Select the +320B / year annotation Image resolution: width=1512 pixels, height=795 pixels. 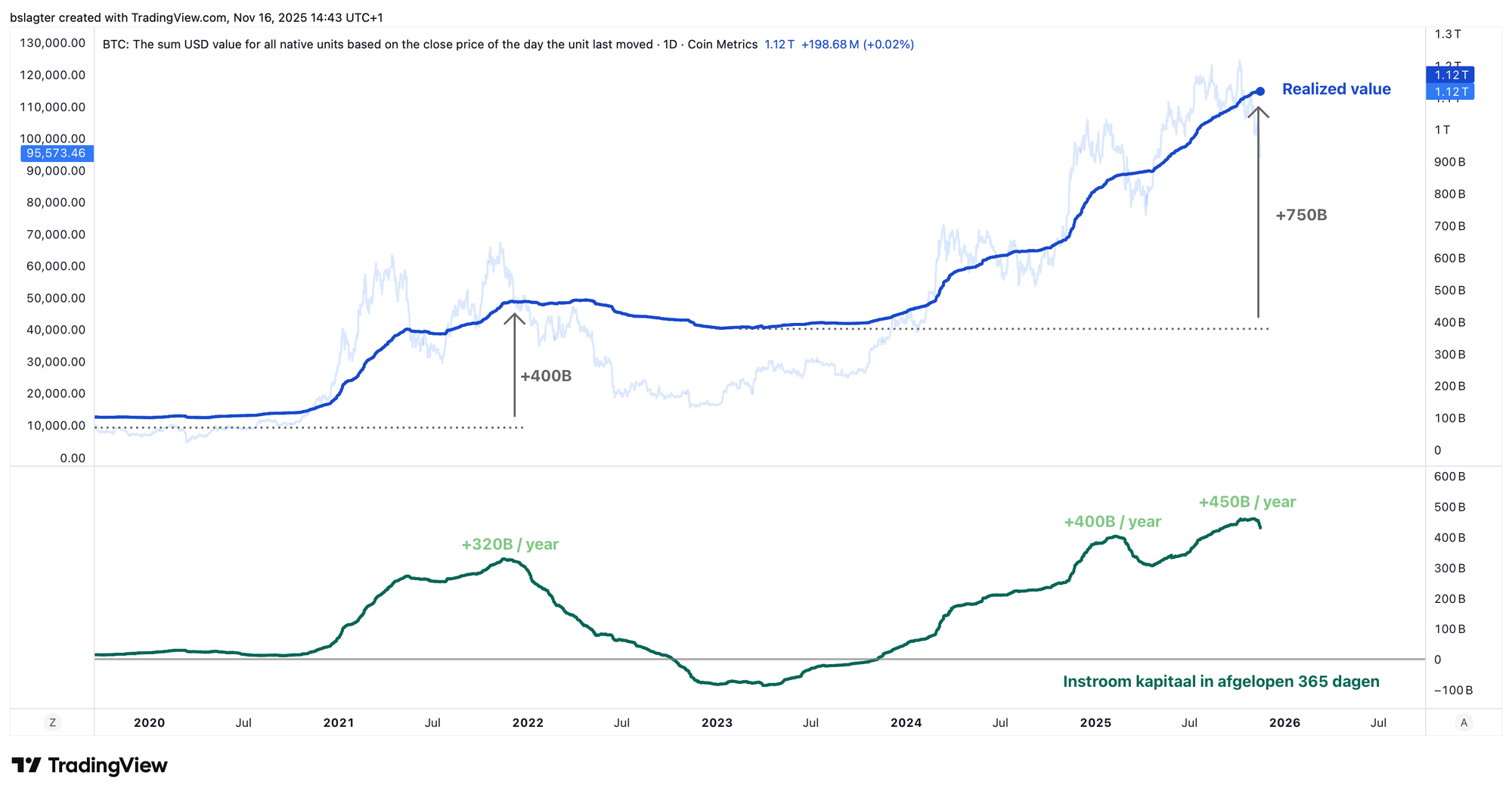510,545
